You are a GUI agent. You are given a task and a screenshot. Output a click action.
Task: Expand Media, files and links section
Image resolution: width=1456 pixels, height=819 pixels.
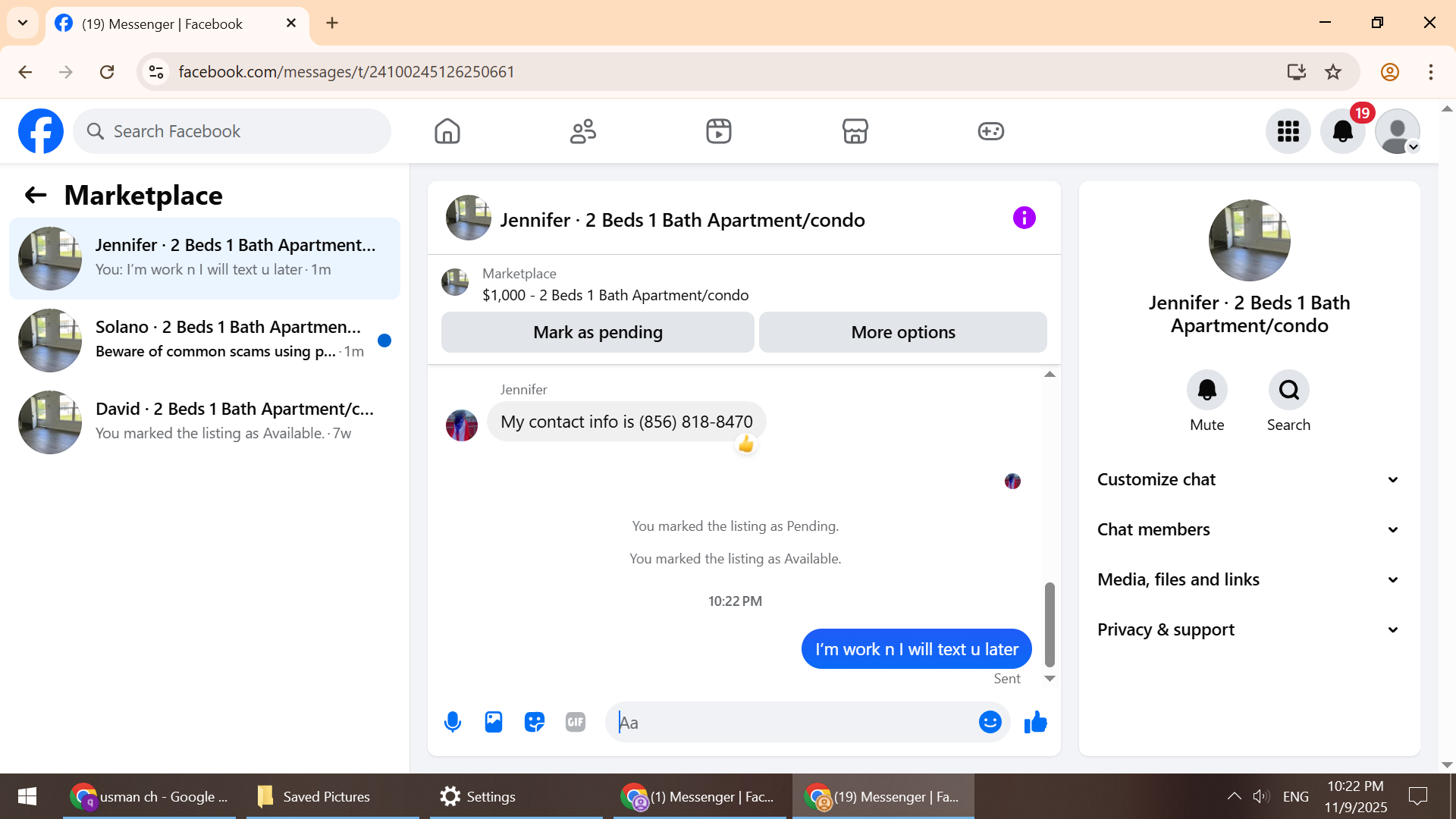pos(1249,579)
